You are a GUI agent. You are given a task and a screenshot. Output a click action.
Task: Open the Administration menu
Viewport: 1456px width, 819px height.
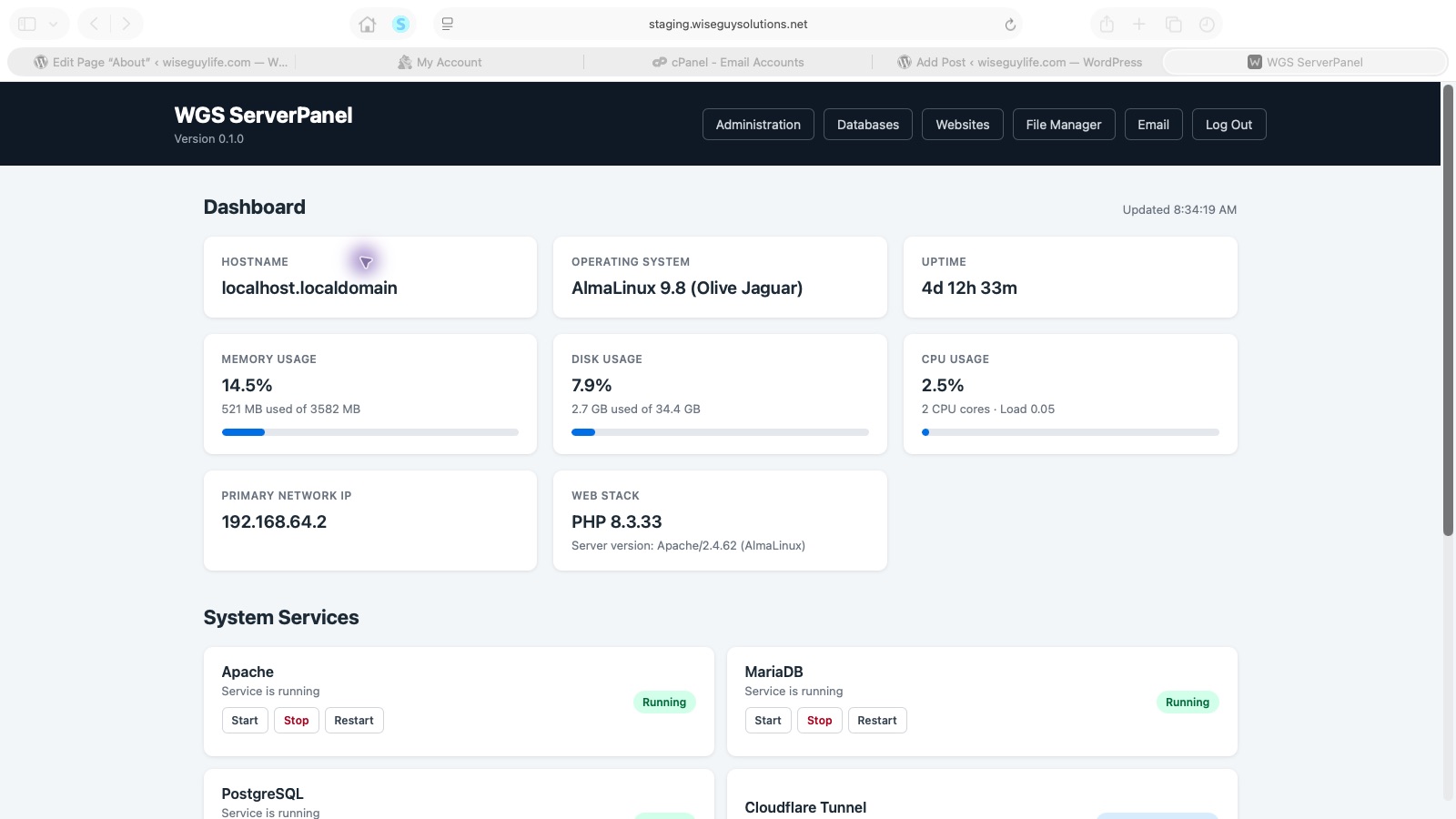tap(758, 125)
